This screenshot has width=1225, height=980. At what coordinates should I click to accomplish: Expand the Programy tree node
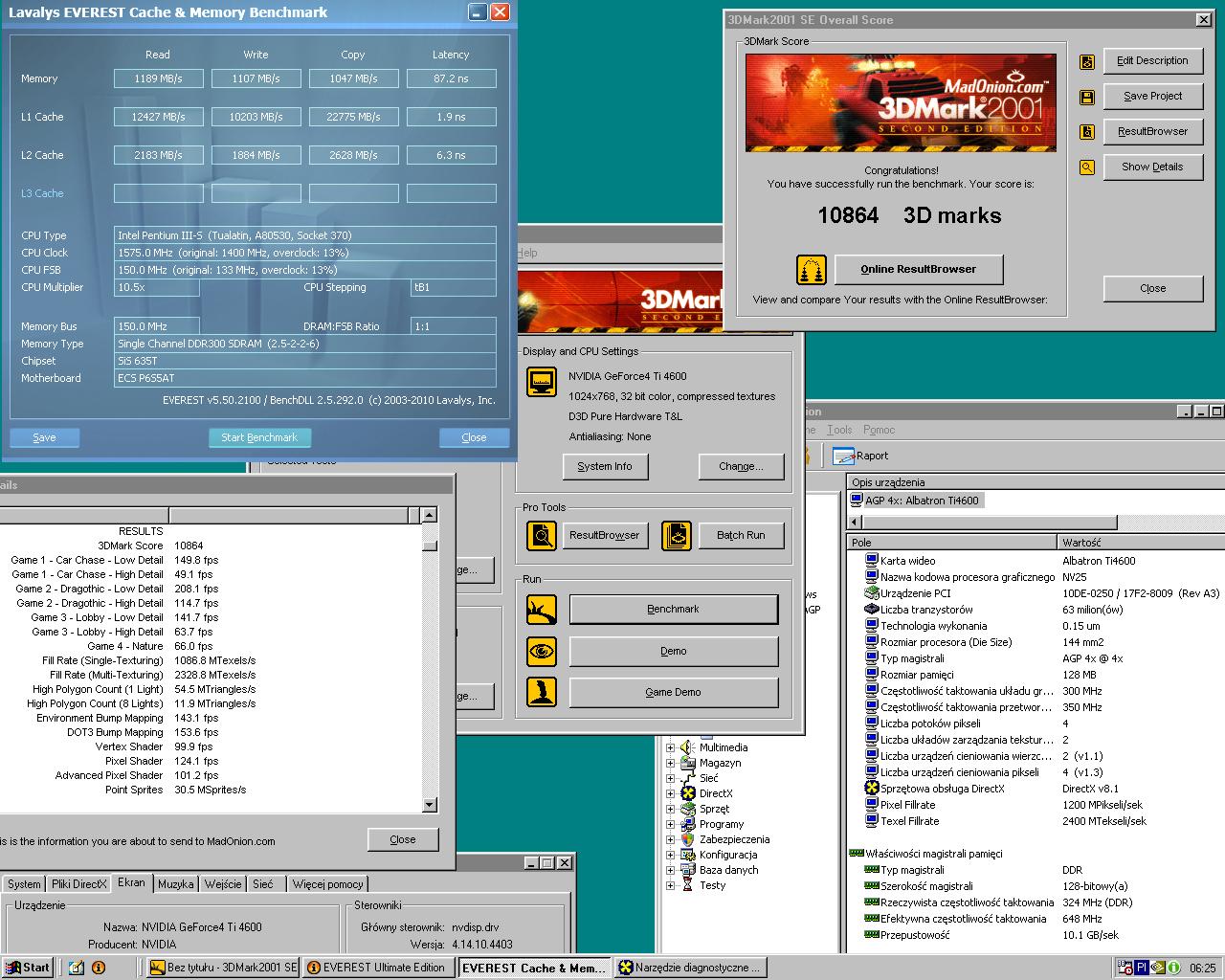(x=671, y=824)
